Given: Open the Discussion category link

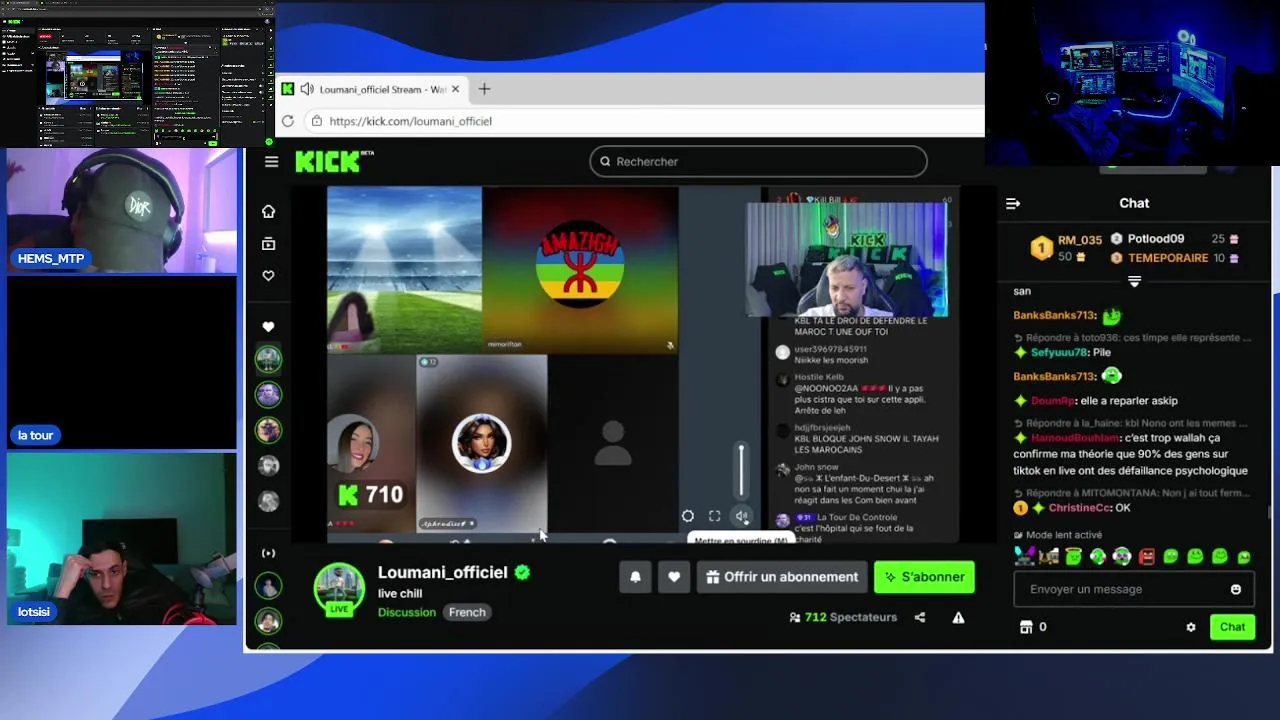Looking at the screenshot, I should pos(406,612).
